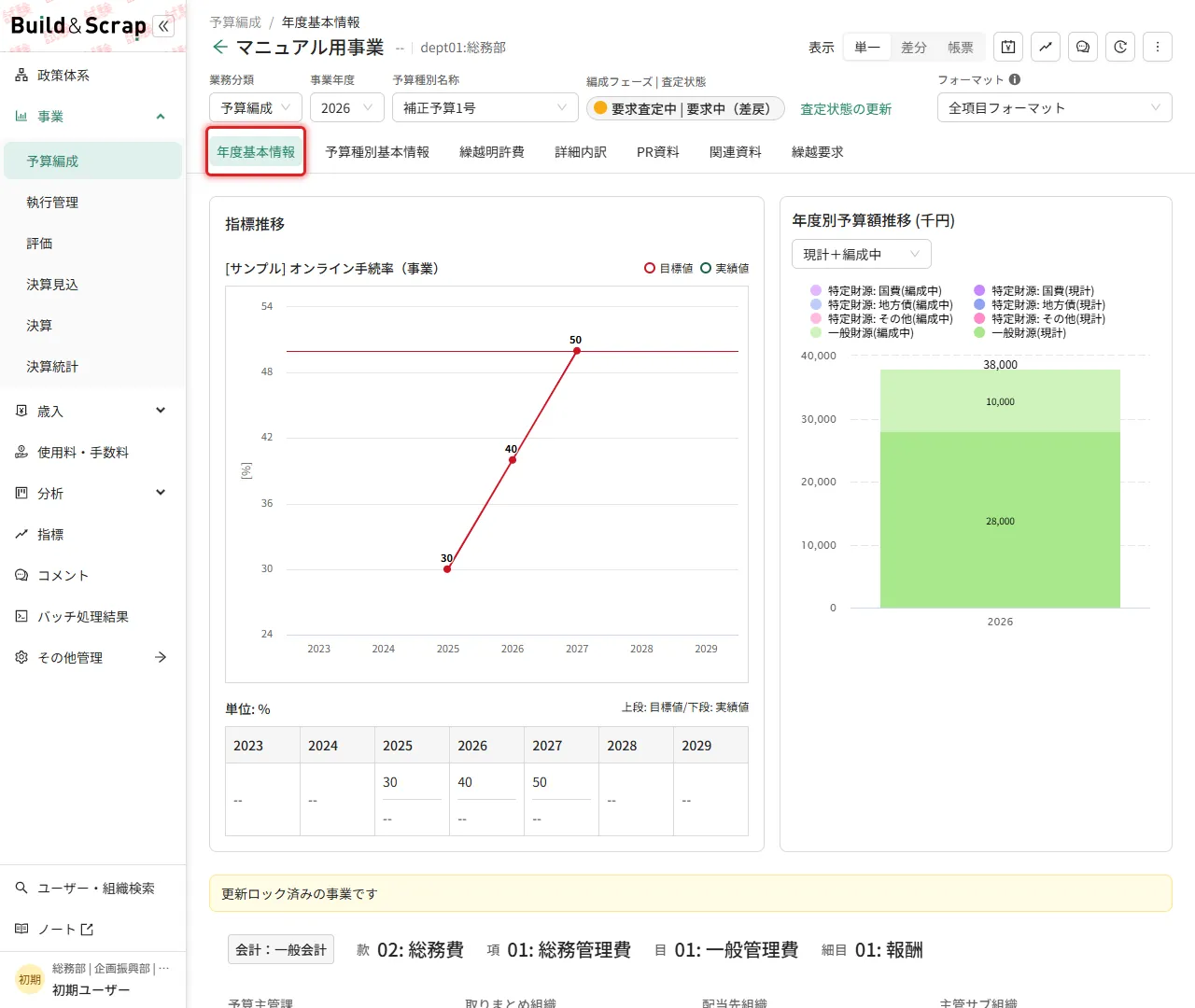
Task: Collapse the sidebar with the double-chevron icon
Action: coord(164,26)
